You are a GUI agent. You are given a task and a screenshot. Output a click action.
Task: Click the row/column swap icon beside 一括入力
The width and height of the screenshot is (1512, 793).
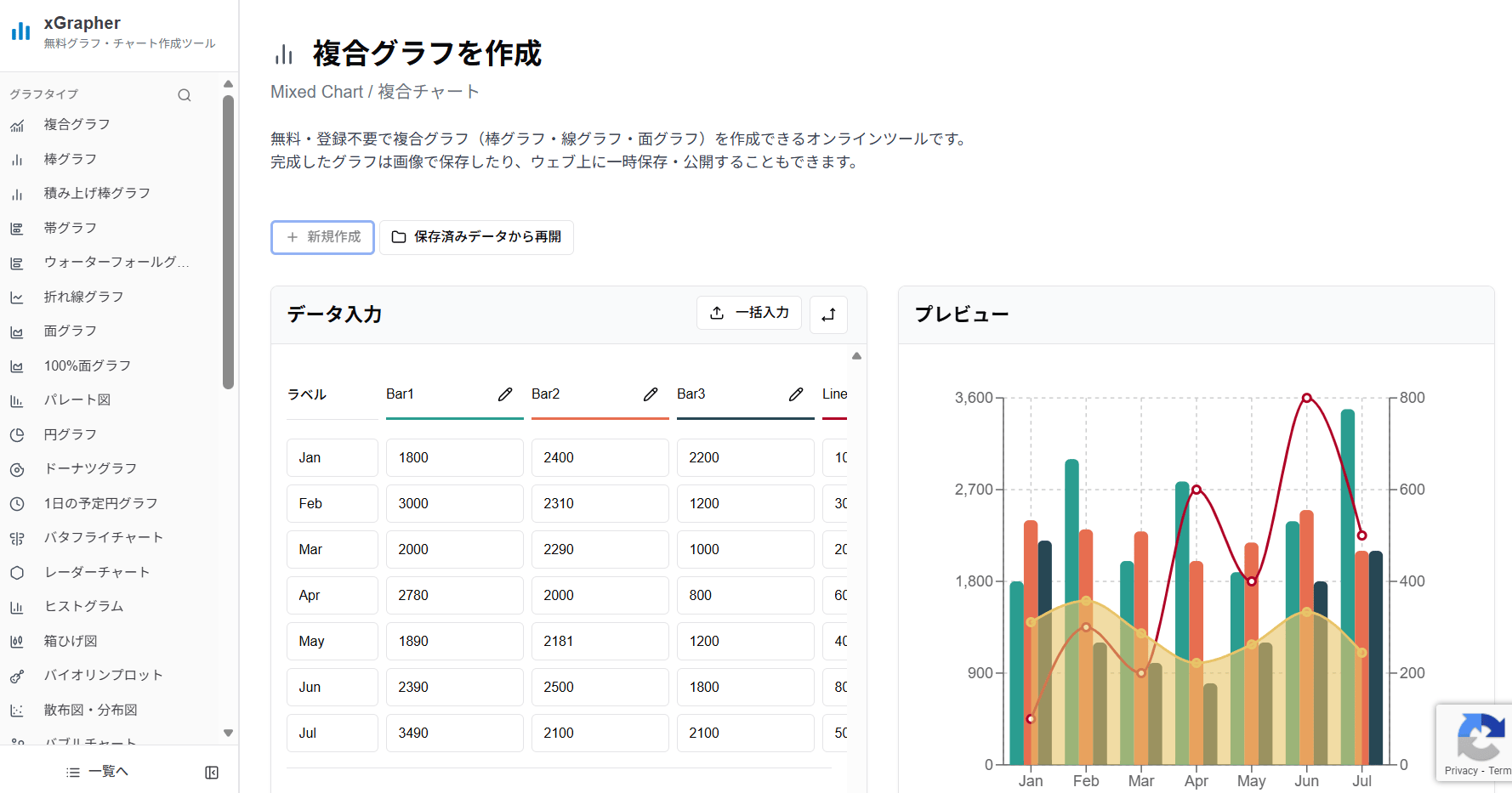[828, 314]
